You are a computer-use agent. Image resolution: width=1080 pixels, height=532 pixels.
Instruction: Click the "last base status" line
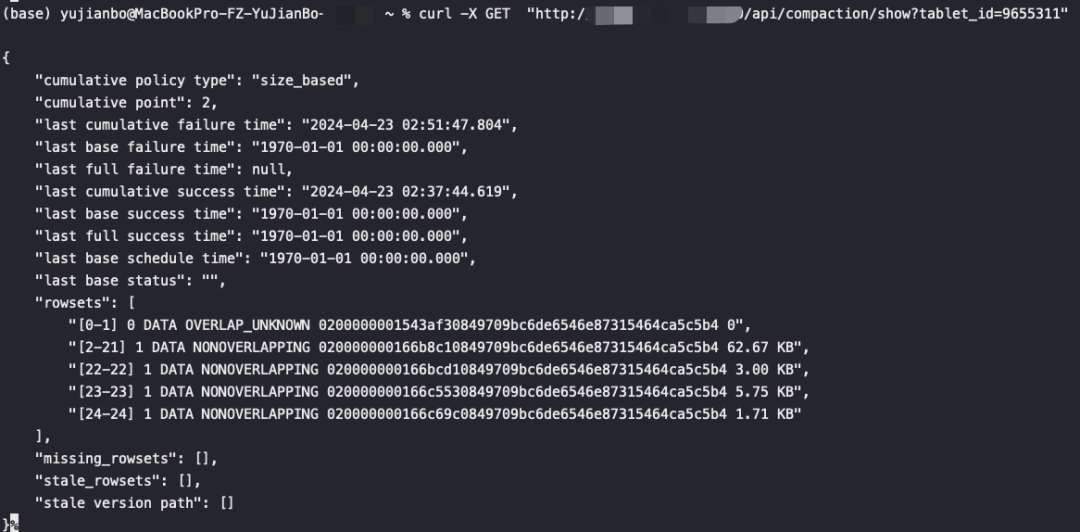click(x=130, y=280)
